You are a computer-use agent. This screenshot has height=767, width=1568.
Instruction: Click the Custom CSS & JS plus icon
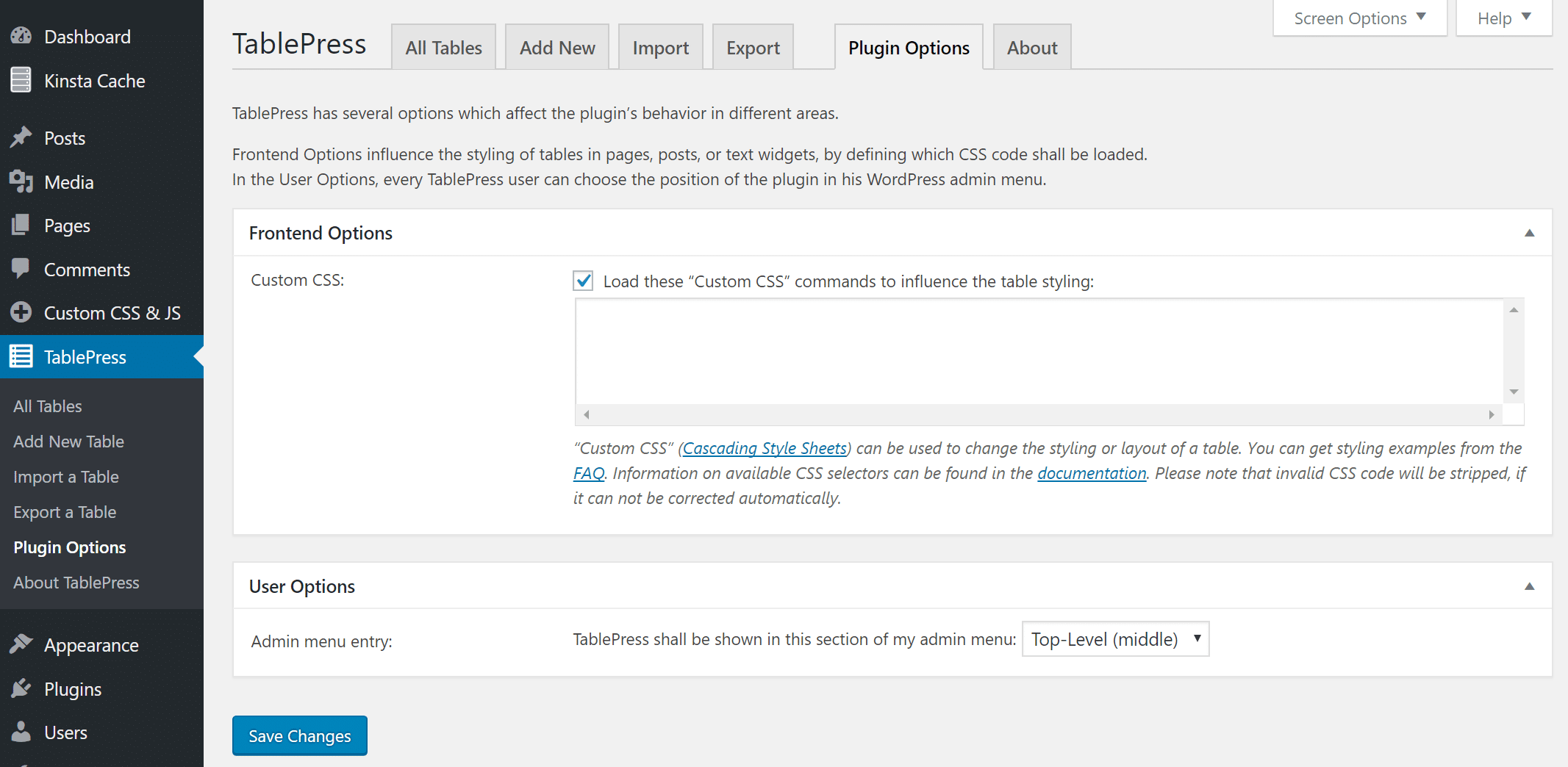(21, 312)
